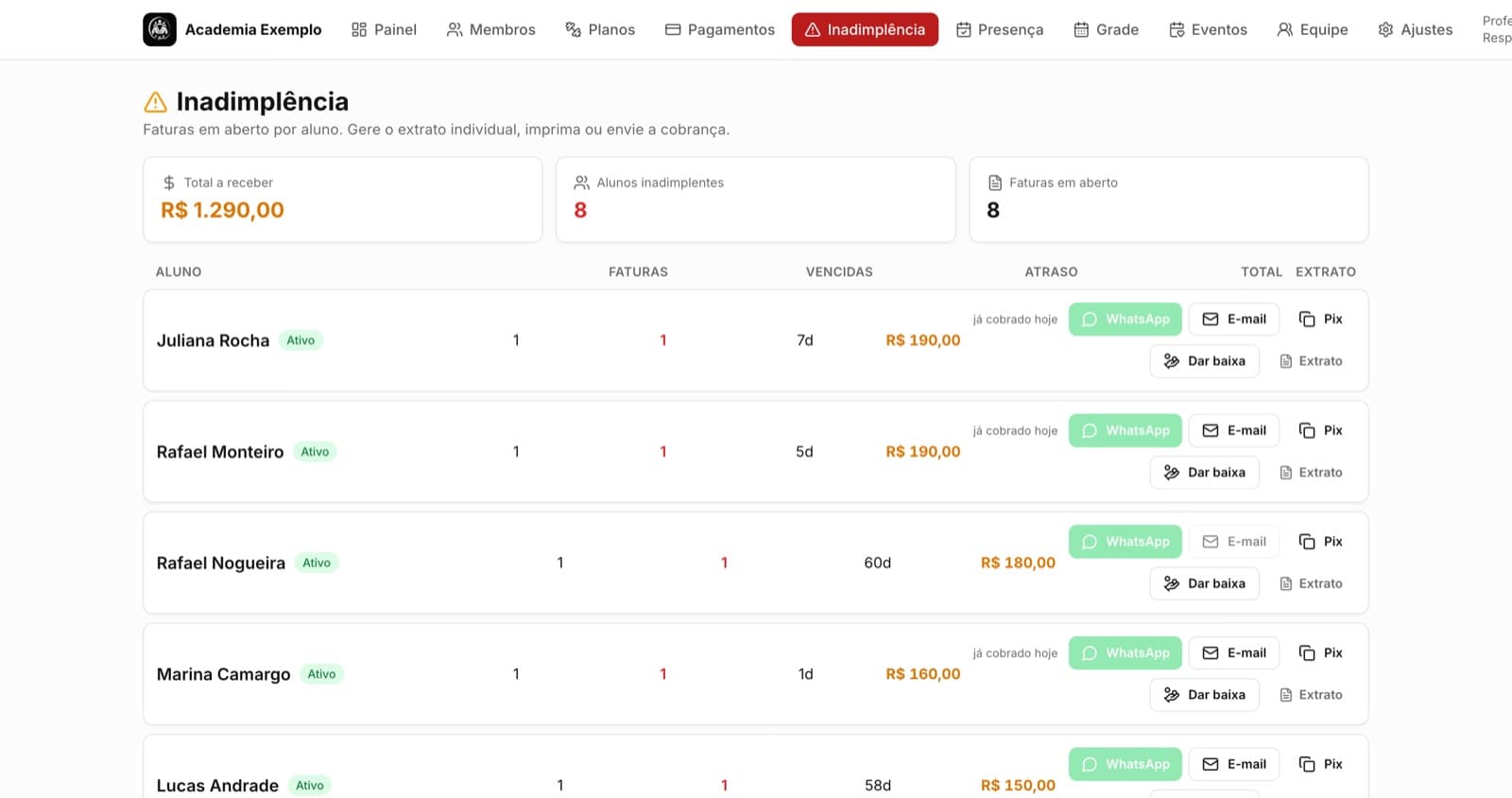
Task: Click the Alunos inadimplentes card
Action: click(756, 199)
